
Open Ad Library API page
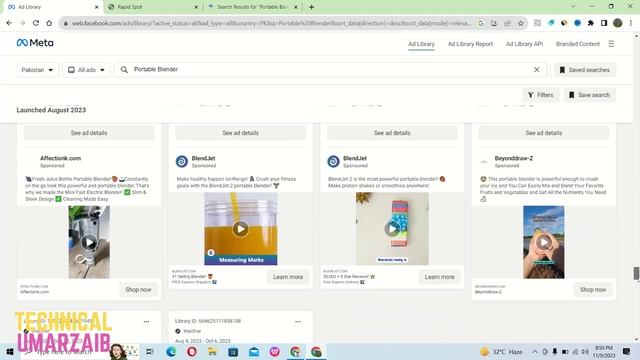pos(524,44)
